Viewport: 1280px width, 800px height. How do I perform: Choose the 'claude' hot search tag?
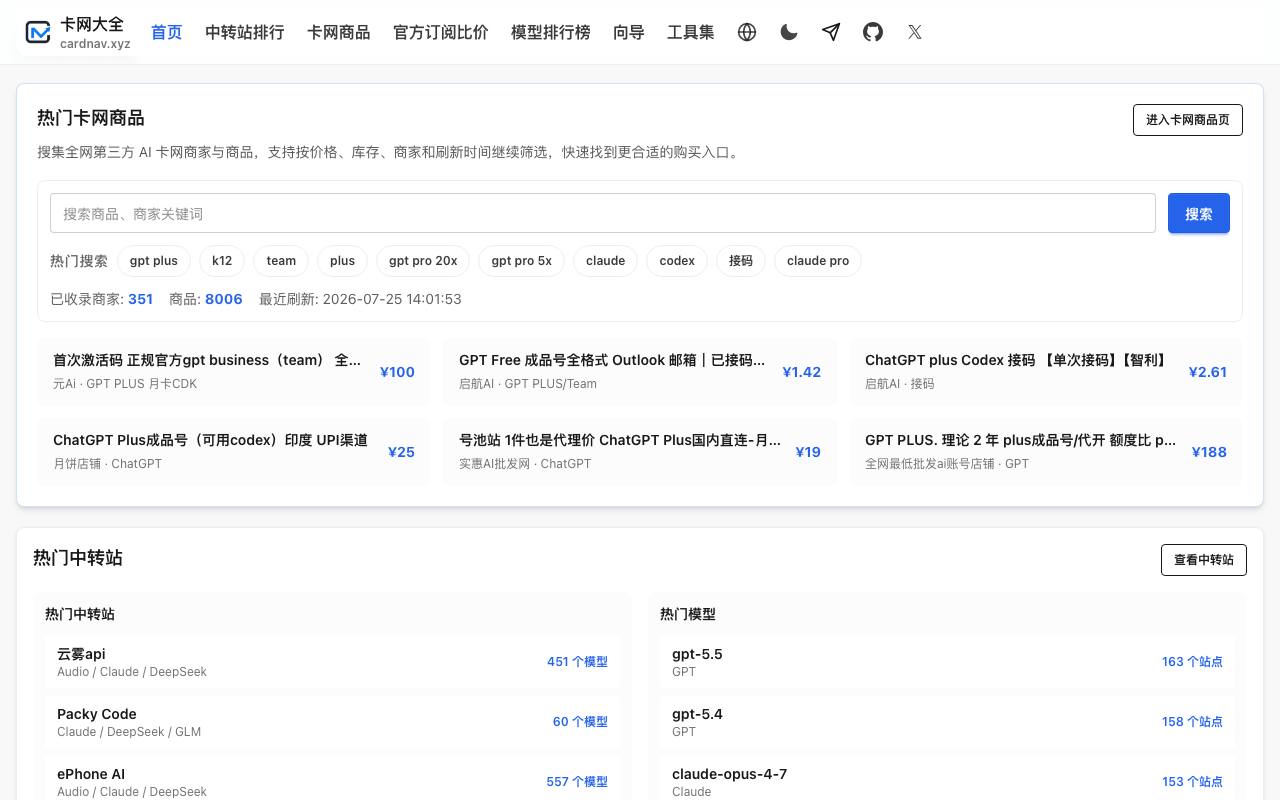(606, 261)
